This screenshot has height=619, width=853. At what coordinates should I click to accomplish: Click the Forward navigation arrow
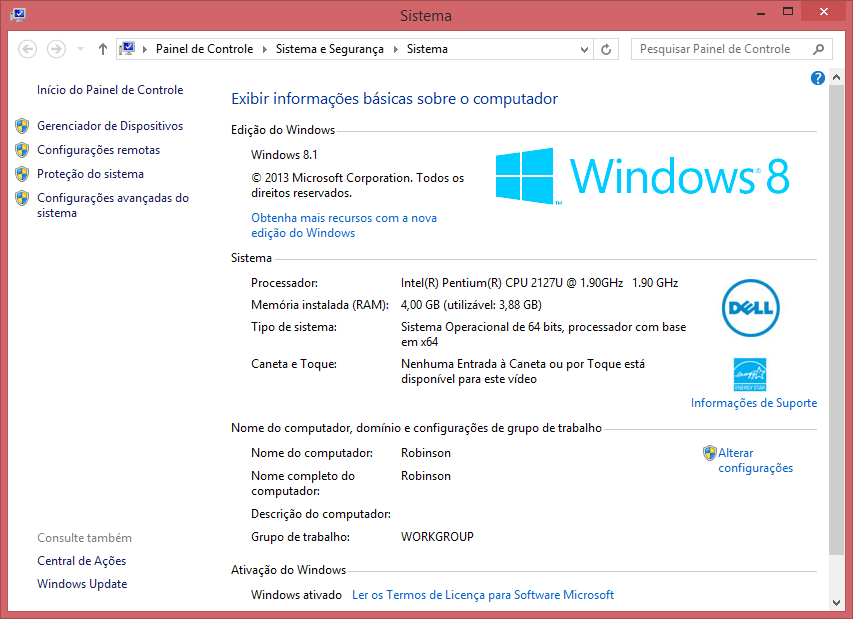(56, 49)
